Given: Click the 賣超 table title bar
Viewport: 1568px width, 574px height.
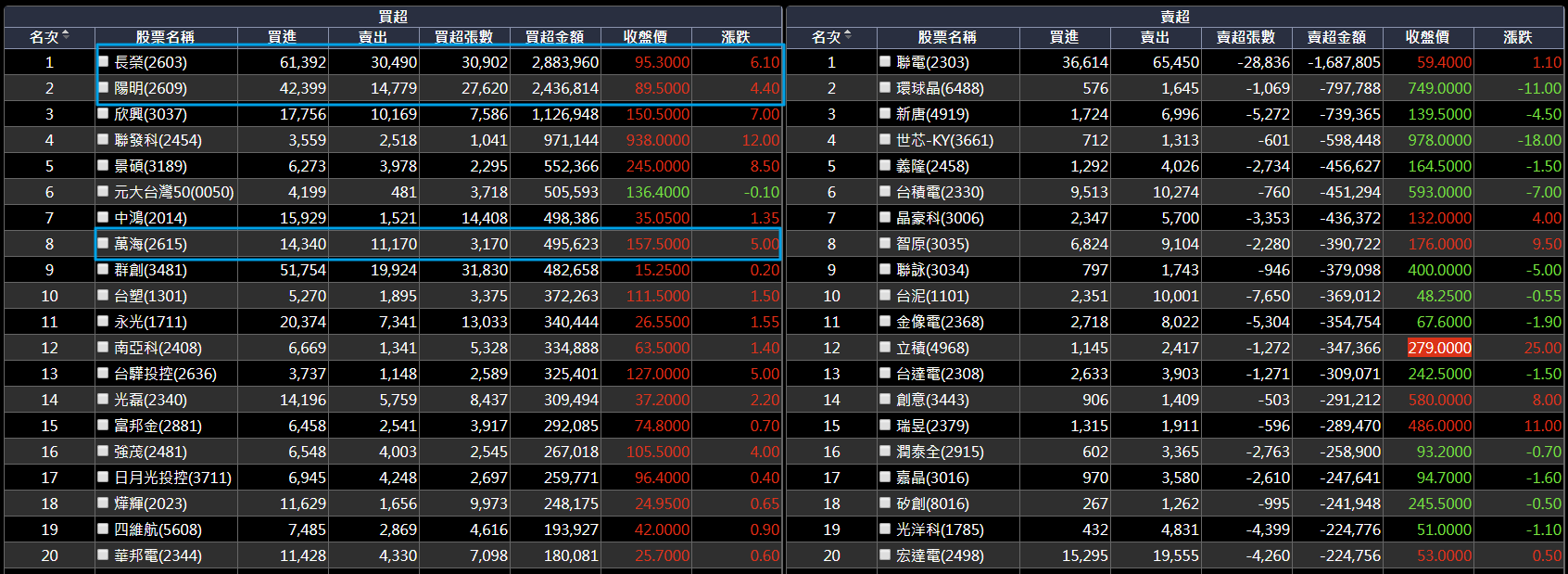Looking at the screenshot, I should click(x=1175, y=17).
